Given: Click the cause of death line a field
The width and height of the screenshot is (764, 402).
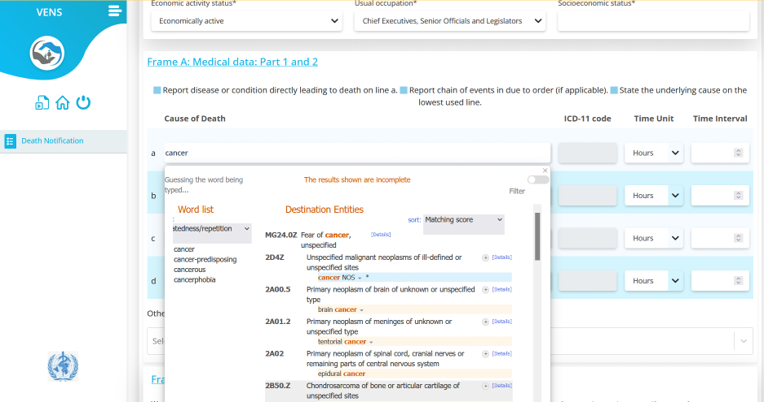Looking at the screenshot, I should tap(357, 153).
